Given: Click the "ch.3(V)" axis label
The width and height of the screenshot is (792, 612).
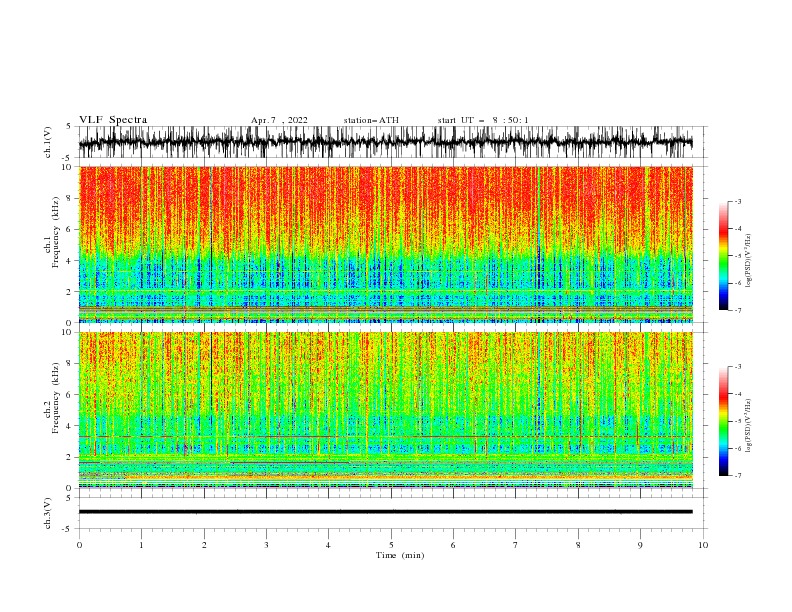Looking at the screenshot, I should coord(48,513).
